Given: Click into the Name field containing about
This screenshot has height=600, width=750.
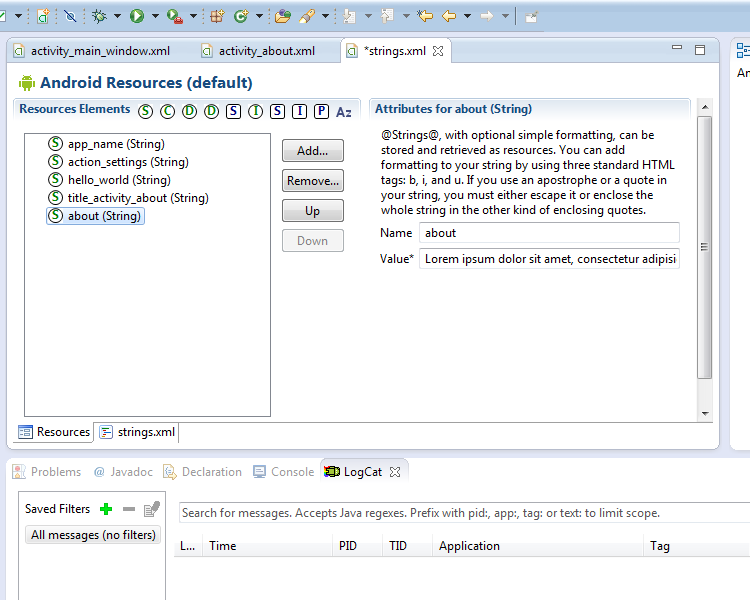Looking at the screenshot, I should (x=549, y=233).
